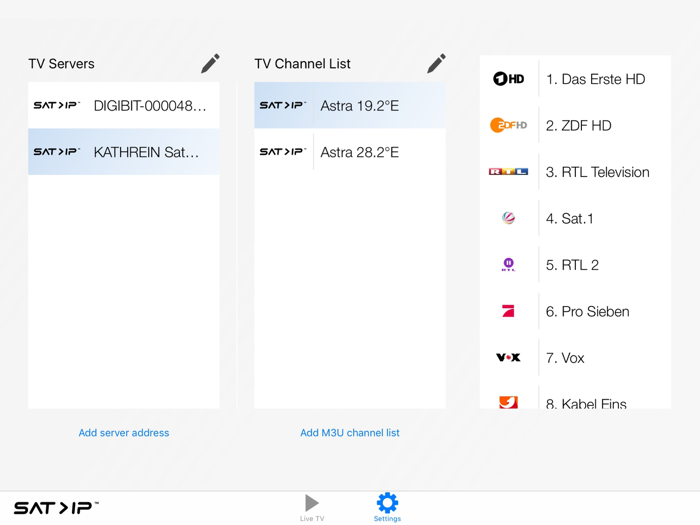Select channel 3. RTL Television

click(x=575, y=172)
